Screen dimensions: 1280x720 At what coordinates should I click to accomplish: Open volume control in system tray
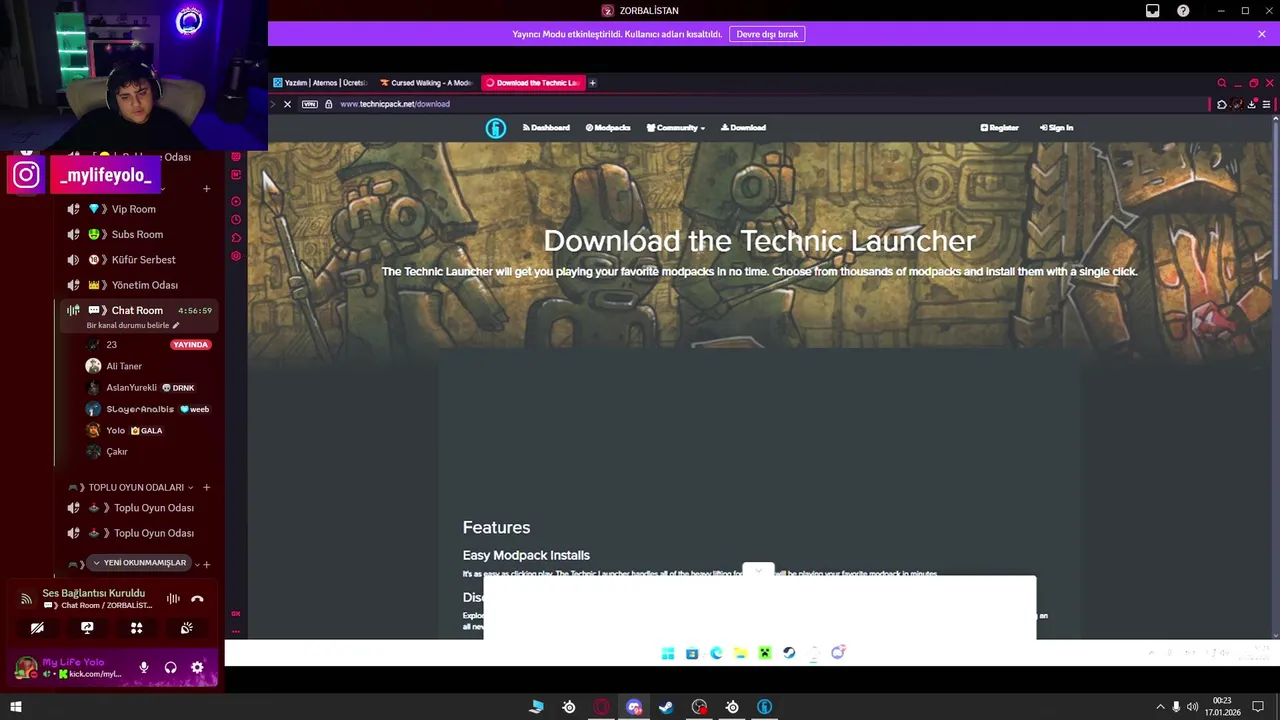(x=1192, y=707)
